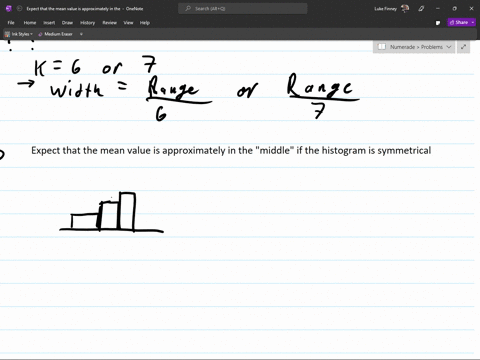Viewport: 480px width, 360px height.
Task: Open the Insert ribbon tab
Action: point(49,23)
